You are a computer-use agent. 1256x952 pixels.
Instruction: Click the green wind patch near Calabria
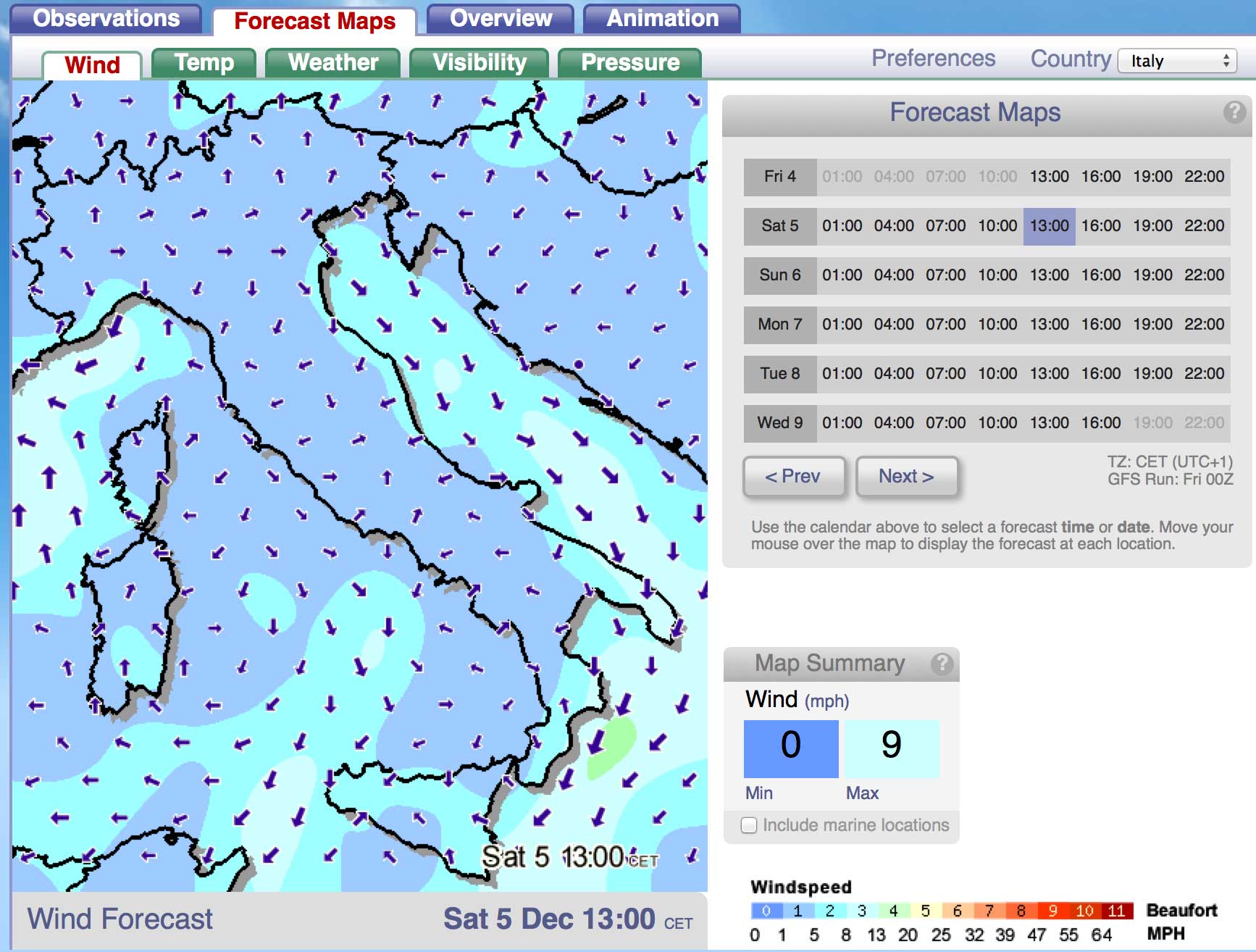tap(613, 746)
